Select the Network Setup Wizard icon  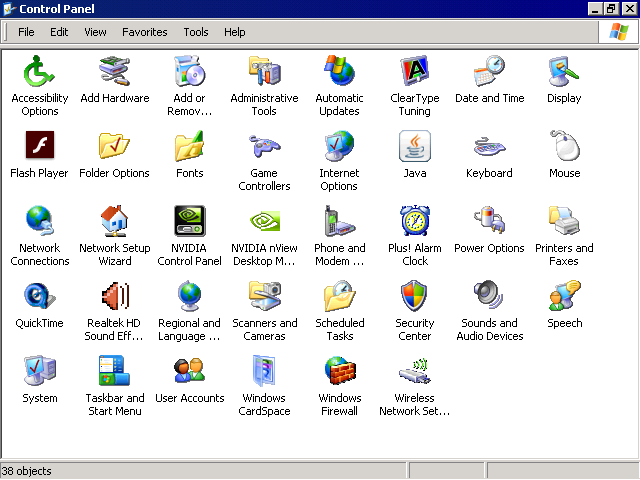pos(115,221)
